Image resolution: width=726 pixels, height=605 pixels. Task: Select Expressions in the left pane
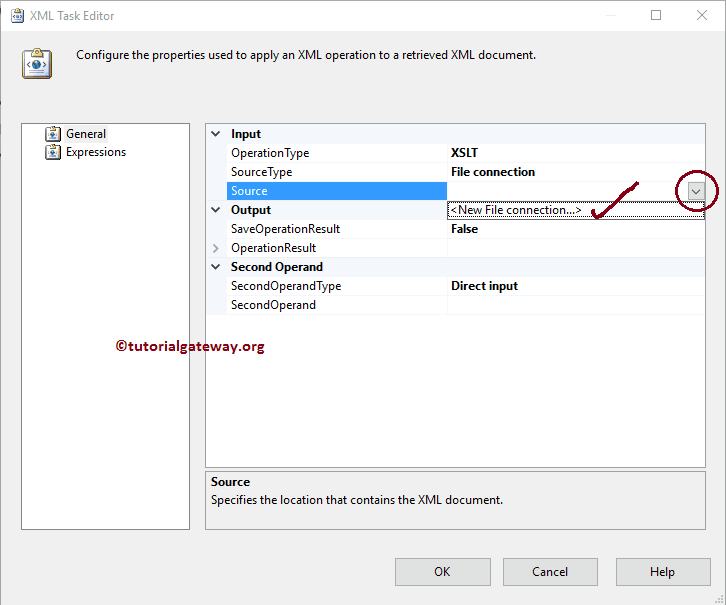coord(96,152)
